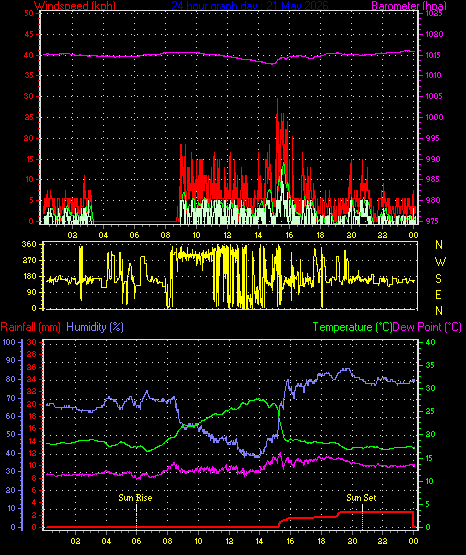Click the W compass direction letter
The height and width of the screenshot is (555, 466).
(x=440, y=262)
